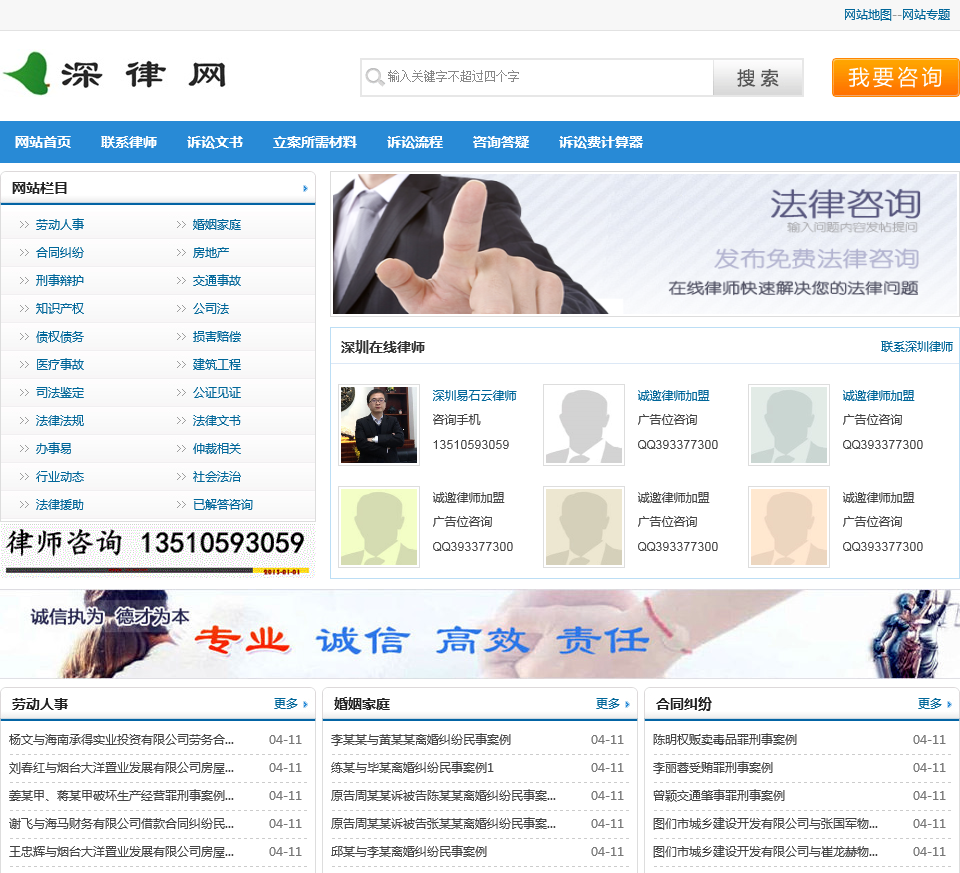Click the beige lawyer placeholder avatar
This screenshot has height=873, width=960.
tap(583, 527)
